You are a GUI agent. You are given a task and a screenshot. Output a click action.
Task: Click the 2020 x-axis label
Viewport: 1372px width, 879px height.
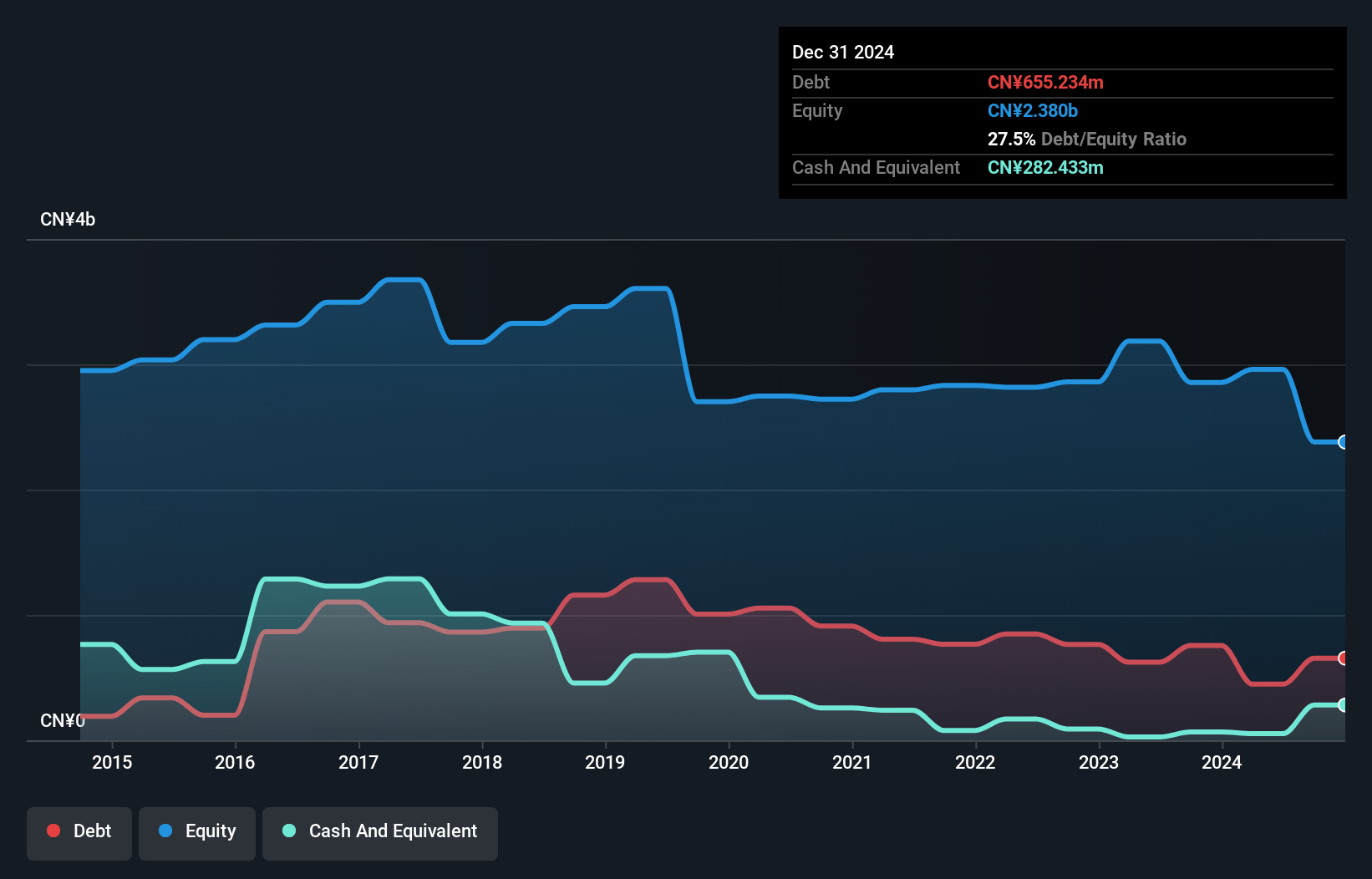(729, 762)
